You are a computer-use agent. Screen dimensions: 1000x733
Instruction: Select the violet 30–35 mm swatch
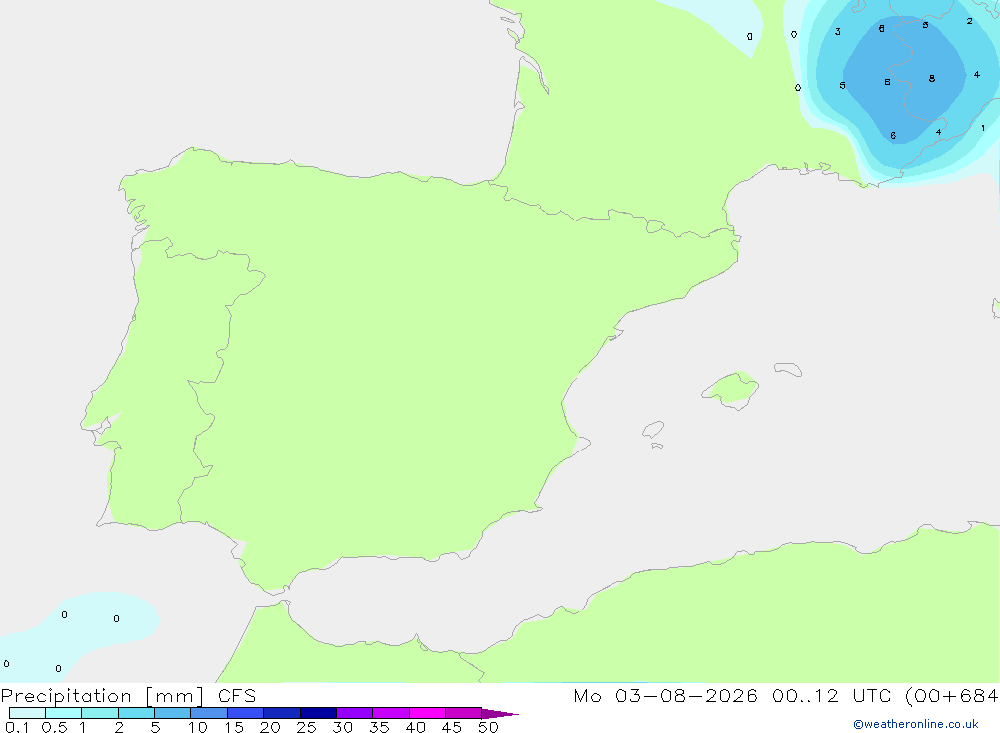pyautogui.click(x=354, y=713)
